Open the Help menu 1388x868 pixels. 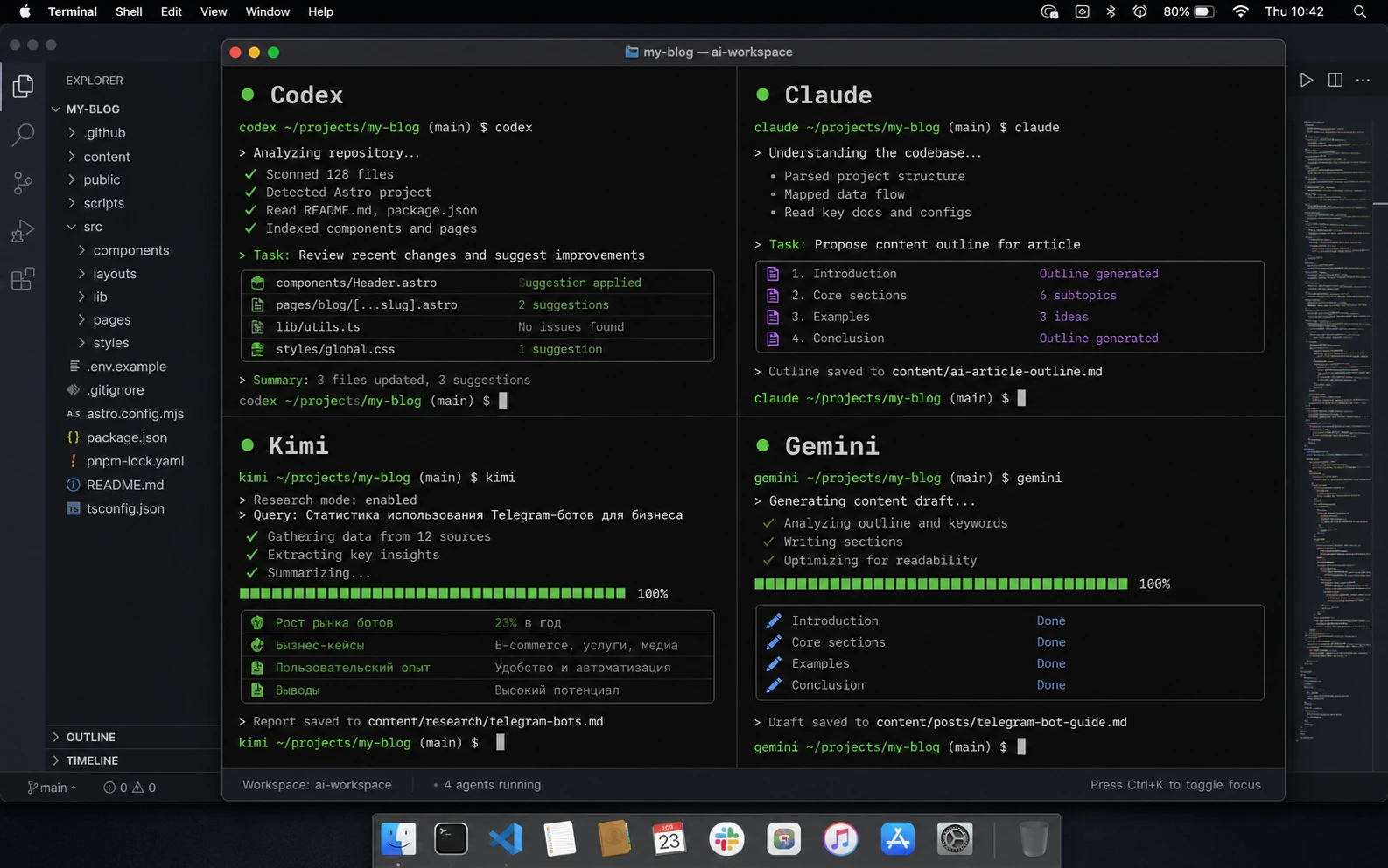(320, 11)
